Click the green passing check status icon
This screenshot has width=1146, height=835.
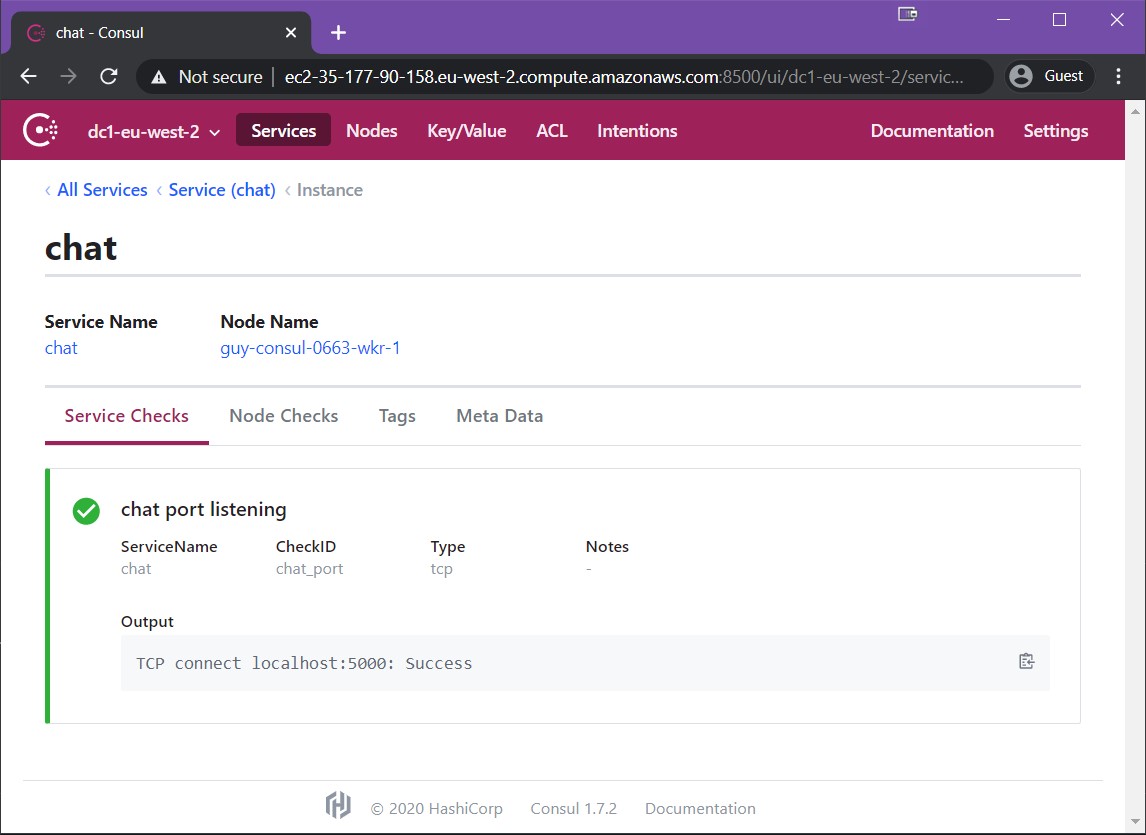(86, 511)
